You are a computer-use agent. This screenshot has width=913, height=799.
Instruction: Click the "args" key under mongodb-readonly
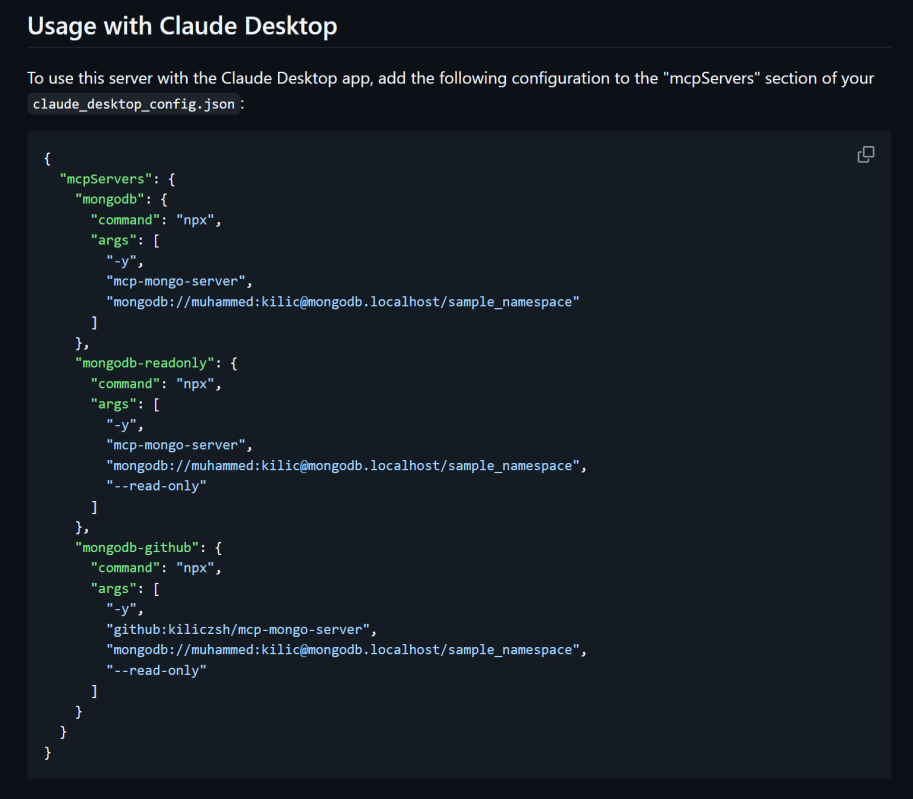(x=114, y=404)
